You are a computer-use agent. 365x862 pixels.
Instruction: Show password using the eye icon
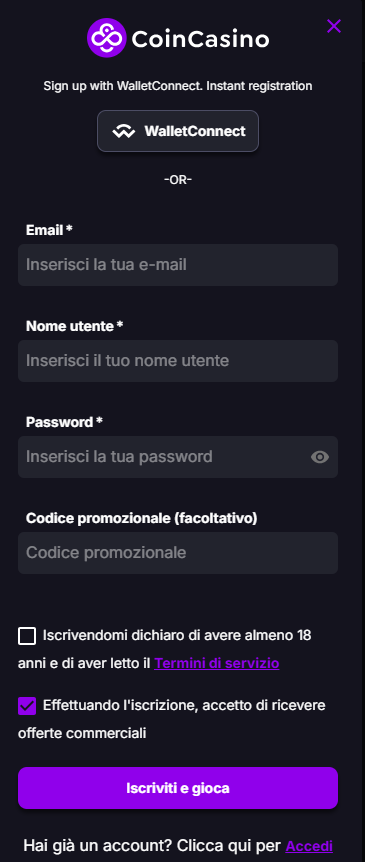coord(320,457)
